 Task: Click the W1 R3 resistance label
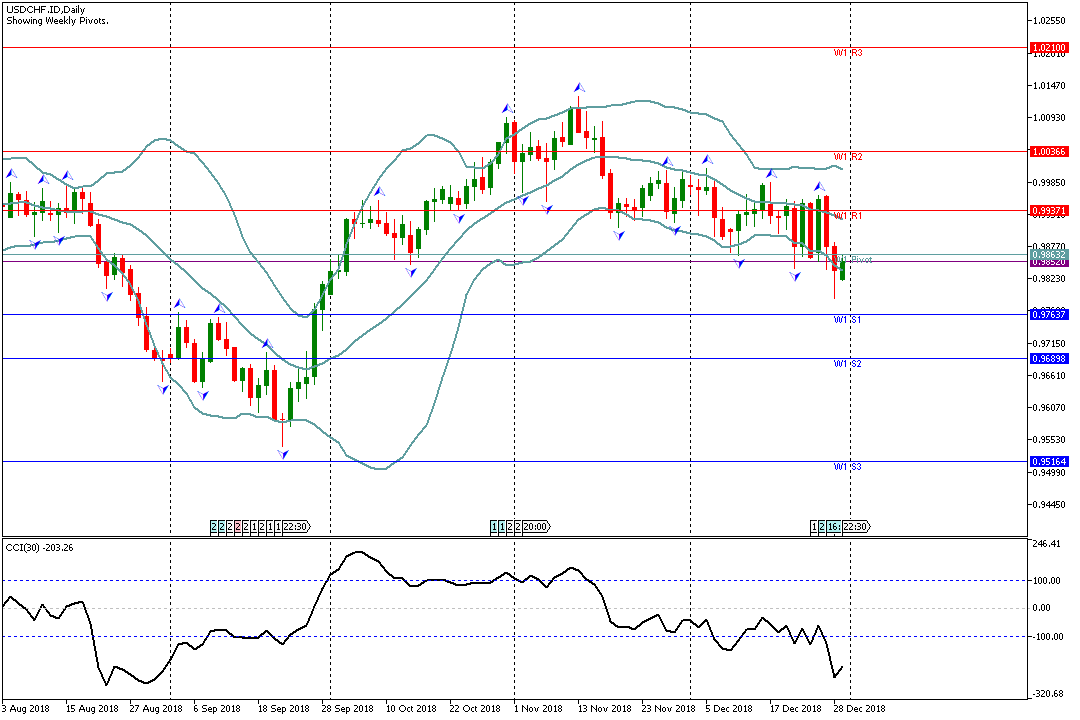point(848,53)
